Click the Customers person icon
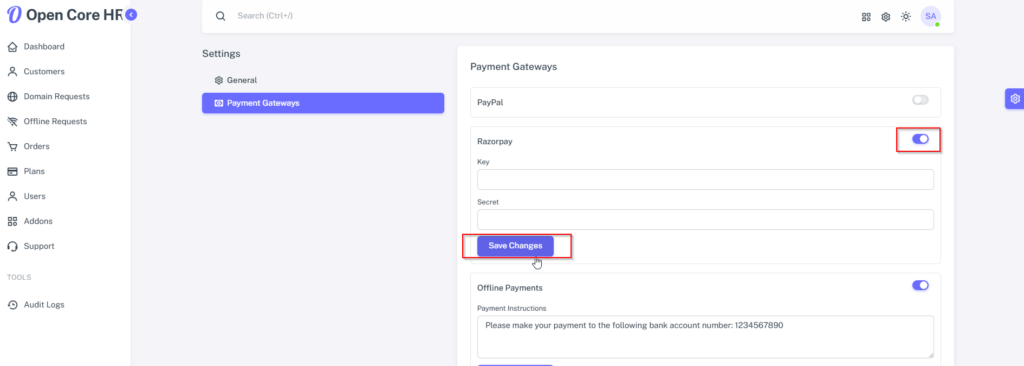This screenshot has height=366, width=1024. click(x=12, y=72)
